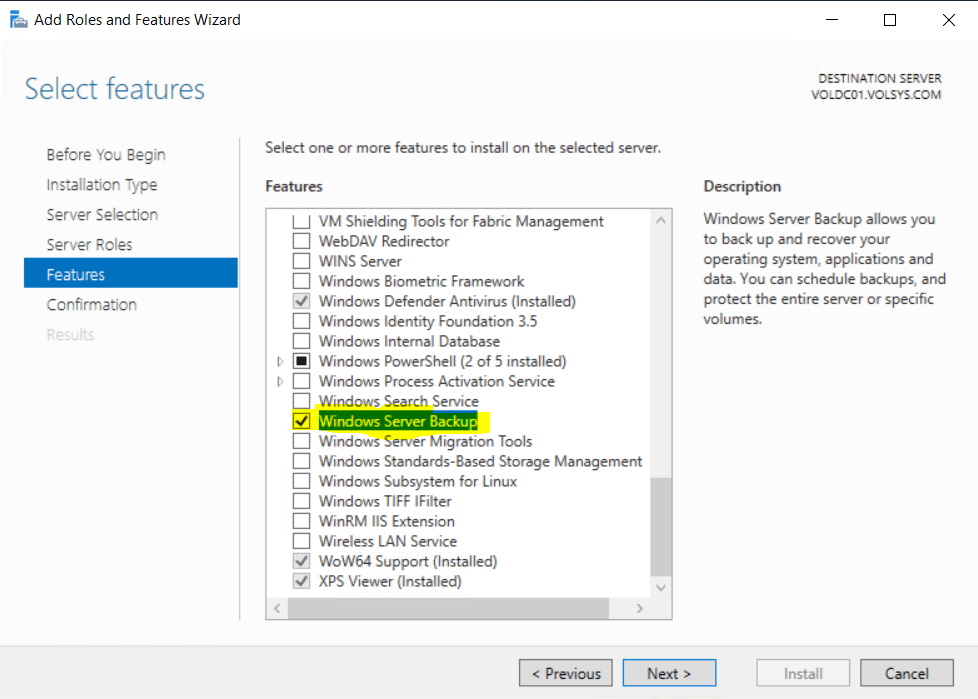Viewport: 978px width, 699px height.
Task: Go back with the Previous button
Action: 566,673
